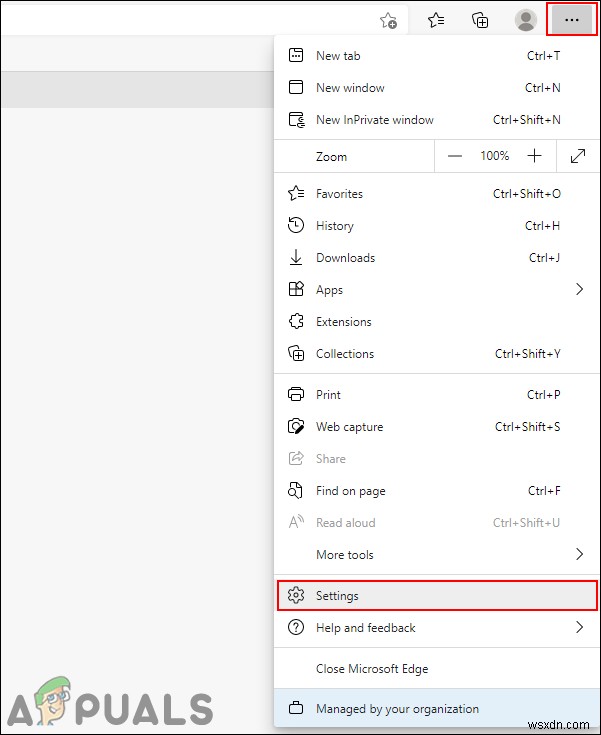Expand the Help and feedback submenu arrow
Image resolution: width=601 pixels, height=735 pixels.
tap(579, 628)
